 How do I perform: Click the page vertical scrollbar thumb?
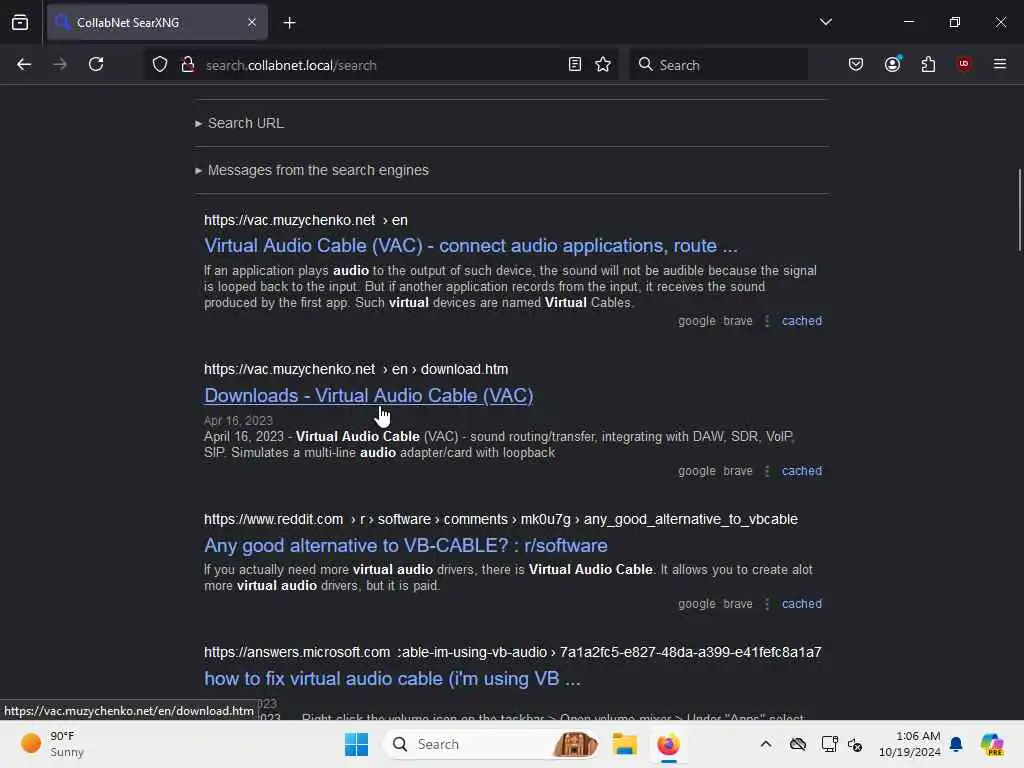coord(1019,209)
